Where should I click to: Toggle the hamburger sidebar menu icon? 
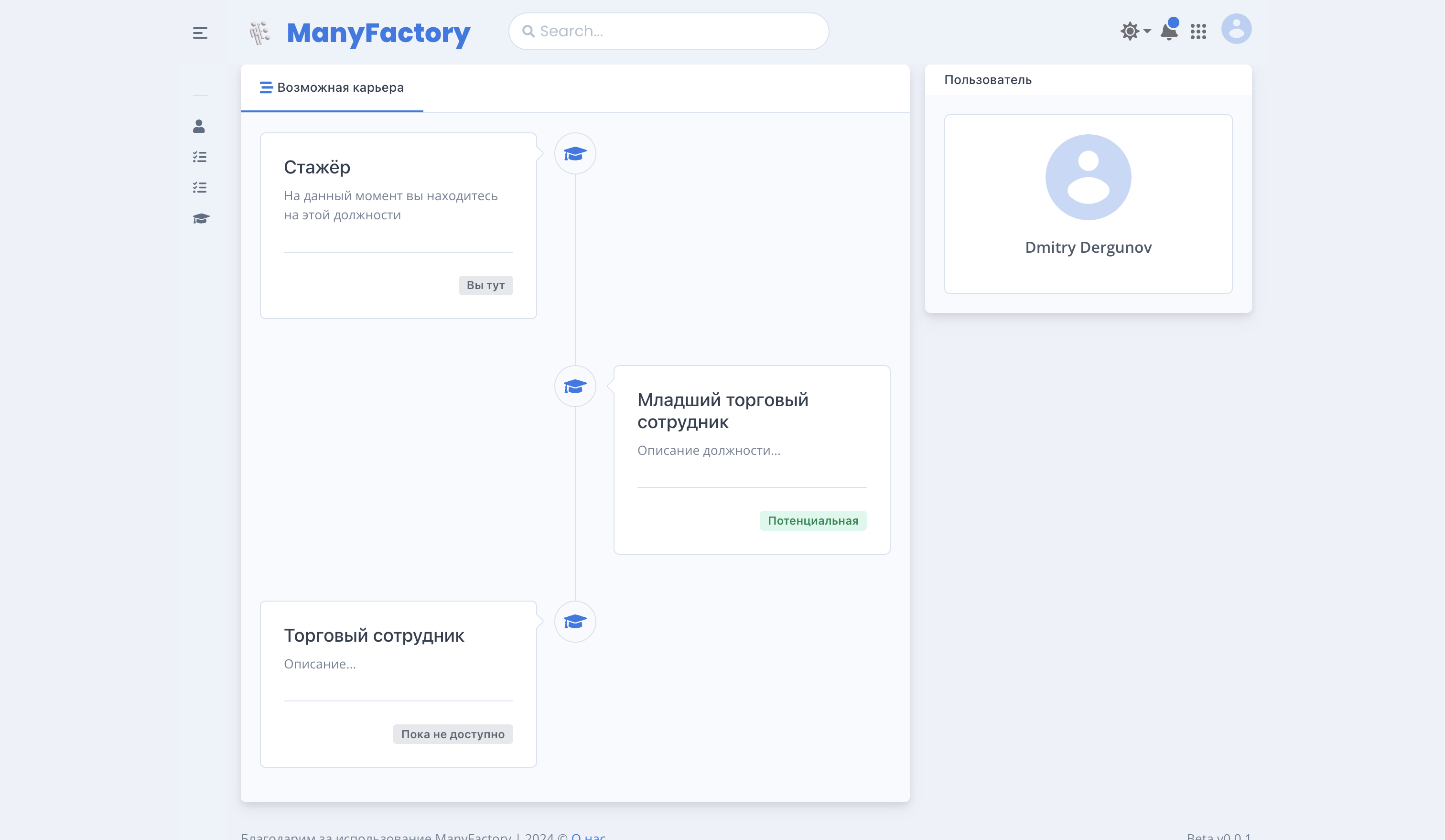click(x=200, y=33)
